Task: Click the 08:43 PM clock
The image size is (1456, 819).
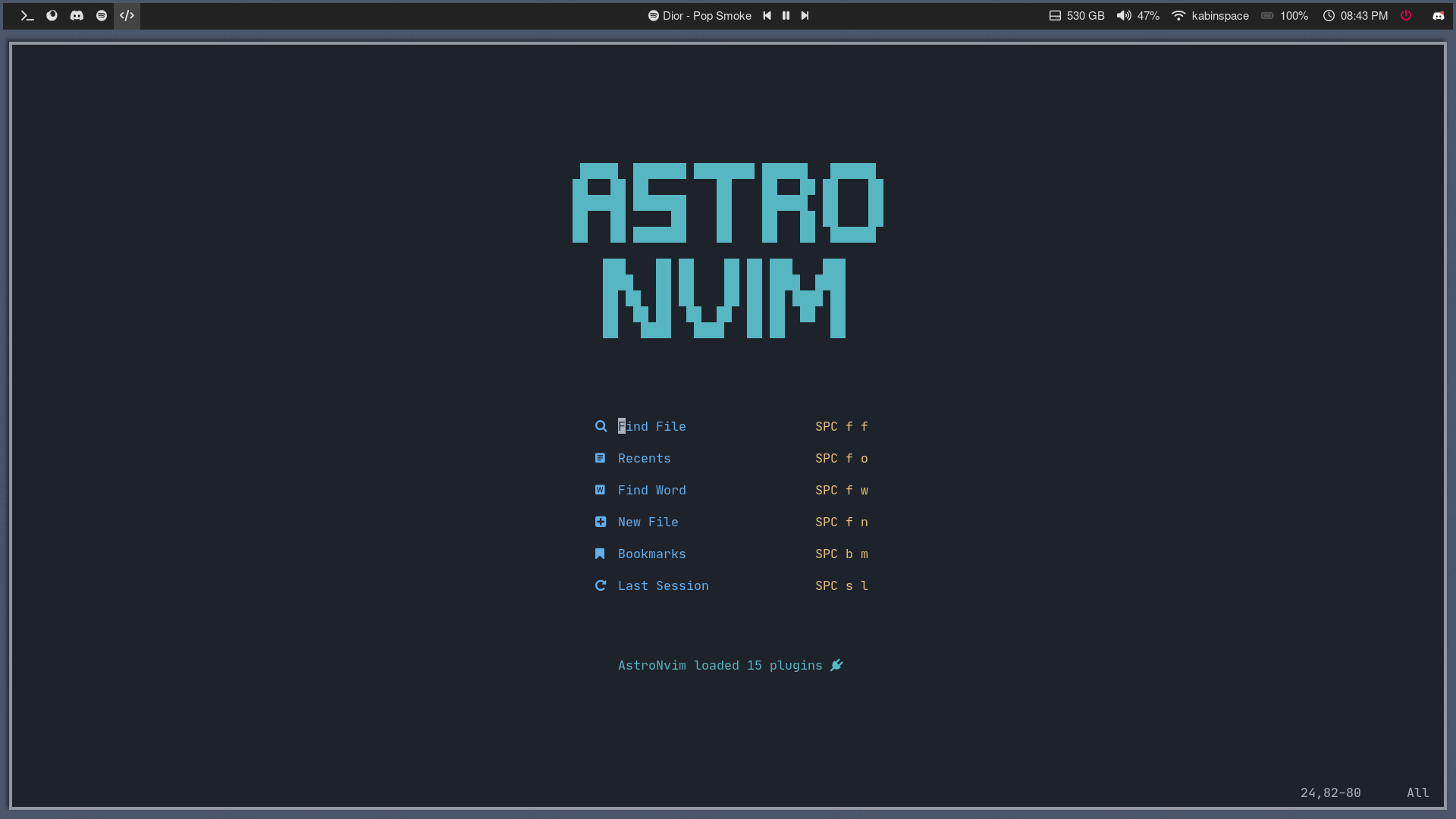Action: point(1356,15)
